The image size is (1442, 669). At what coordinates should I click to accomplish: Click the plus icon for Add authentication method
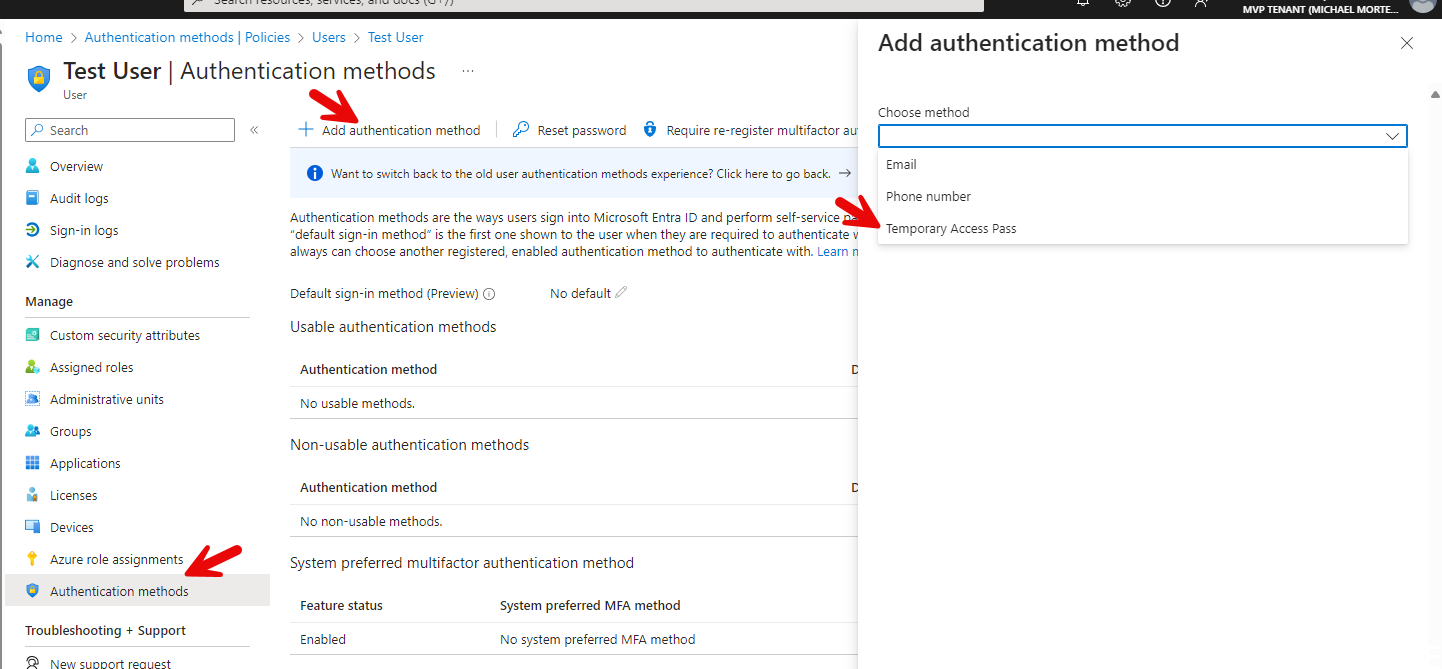click(x=306, y=130)
